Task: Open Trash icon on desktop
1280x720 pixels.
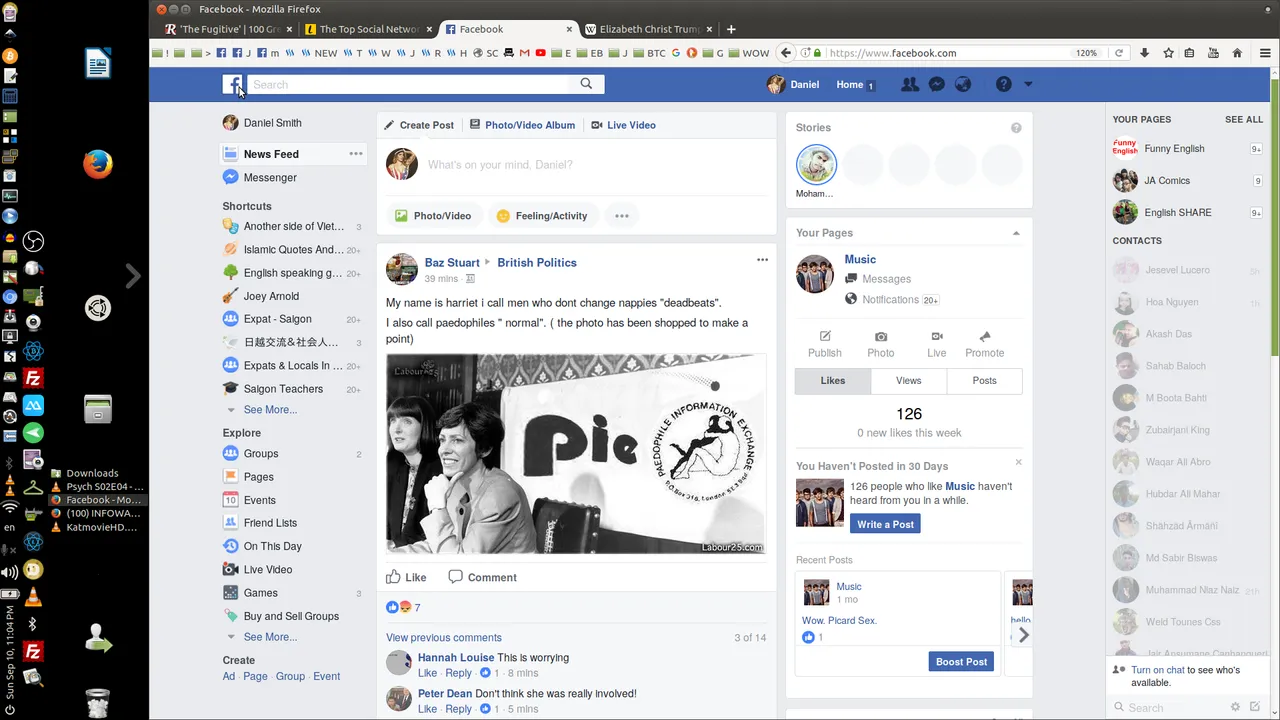Action: (x=97, y=703)
